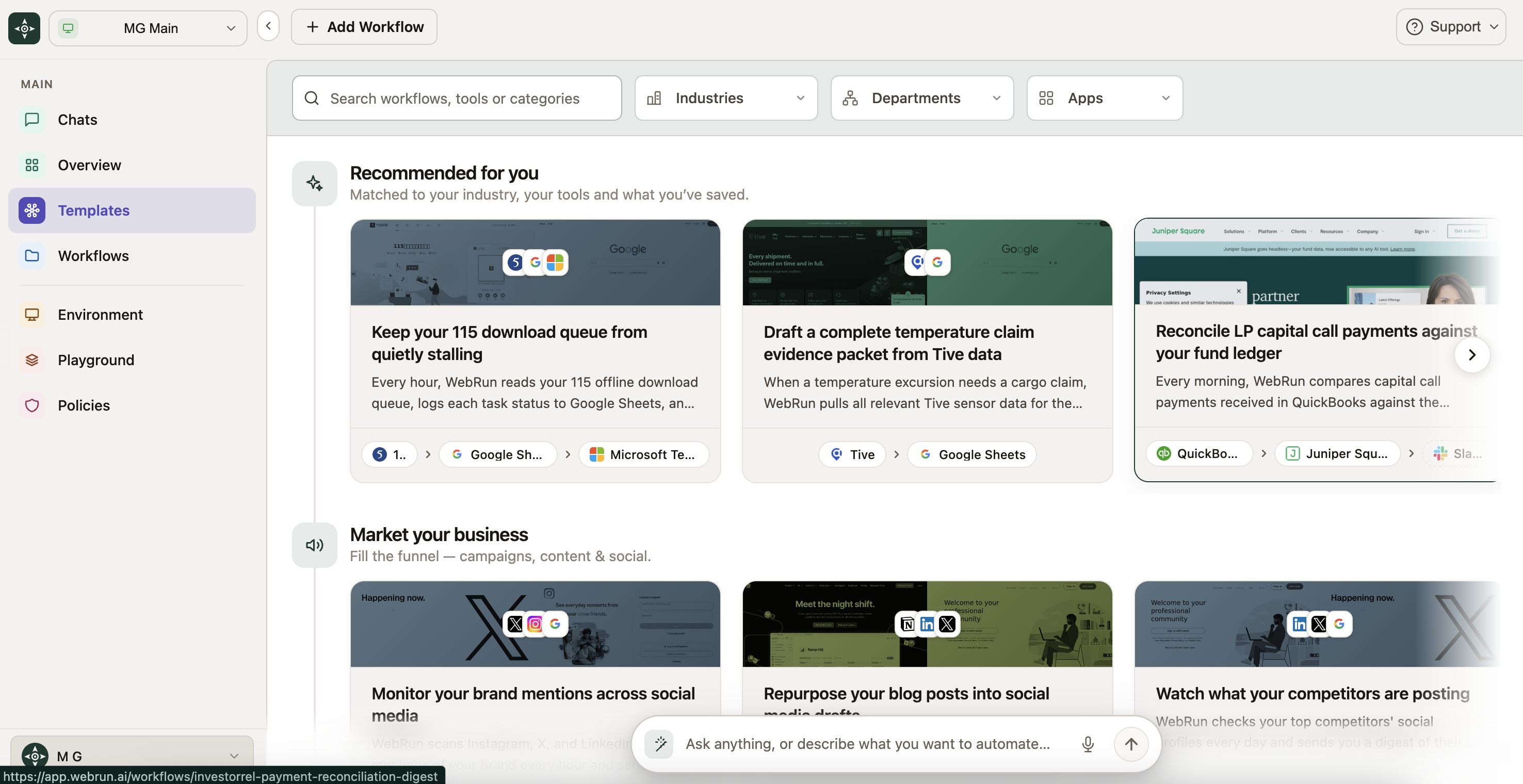
Task: Open the Playground page
Action: click(x=132, y=360)
